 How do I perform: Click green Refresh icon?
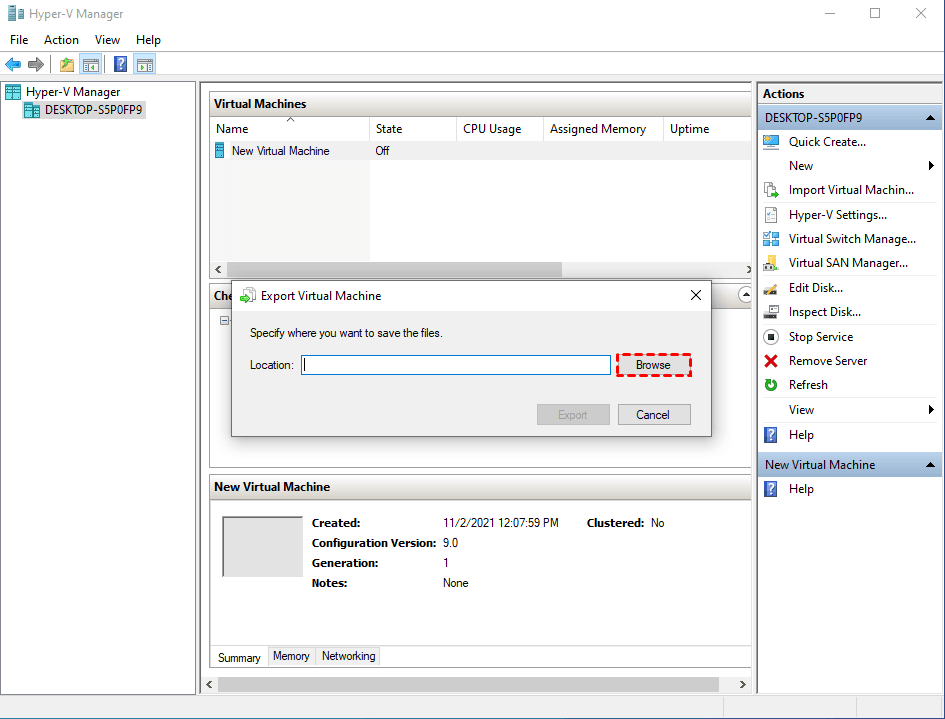[x=771, y=385]
